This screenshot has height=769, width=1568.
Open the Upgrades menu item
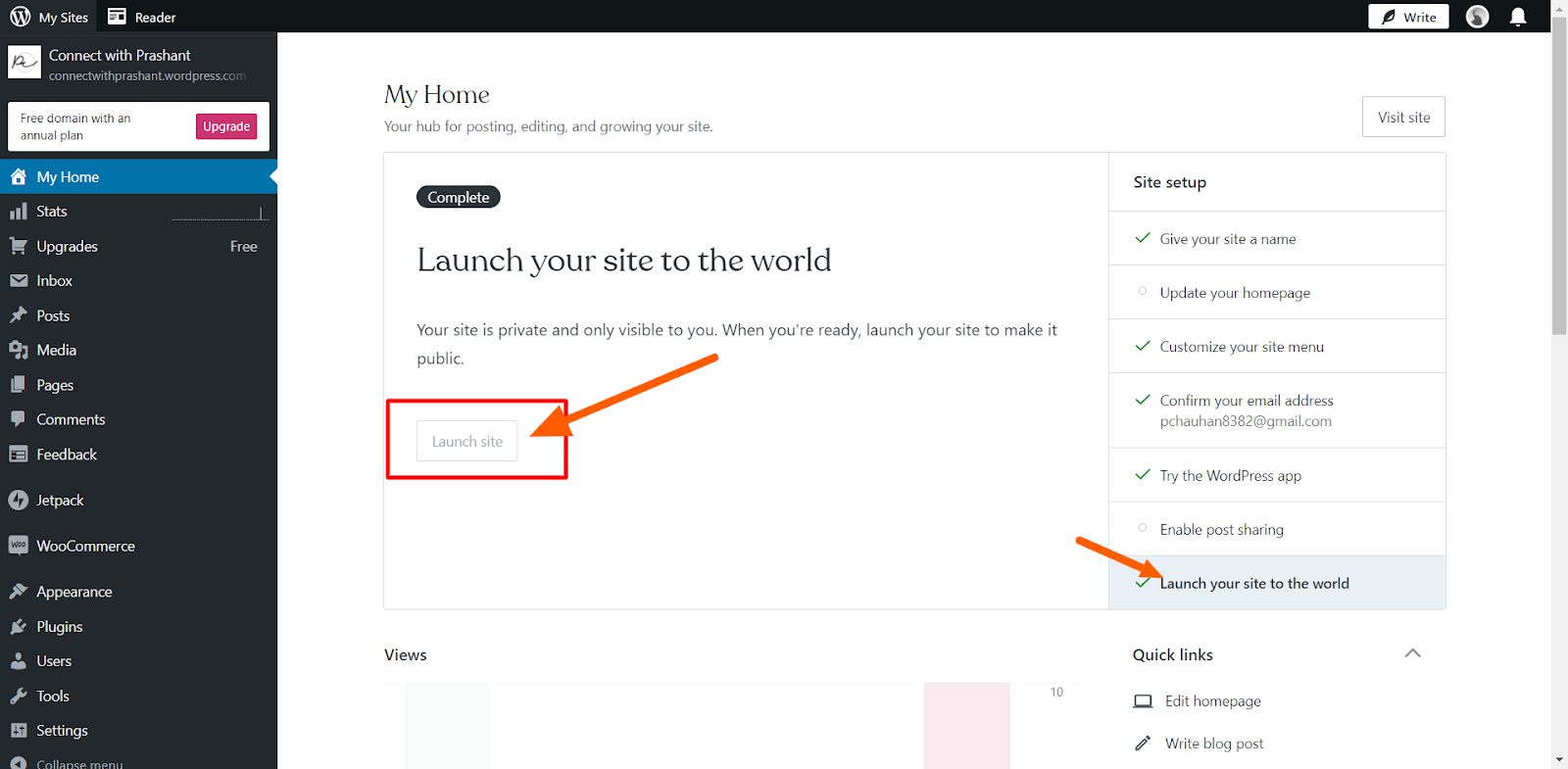pos(138,246)
